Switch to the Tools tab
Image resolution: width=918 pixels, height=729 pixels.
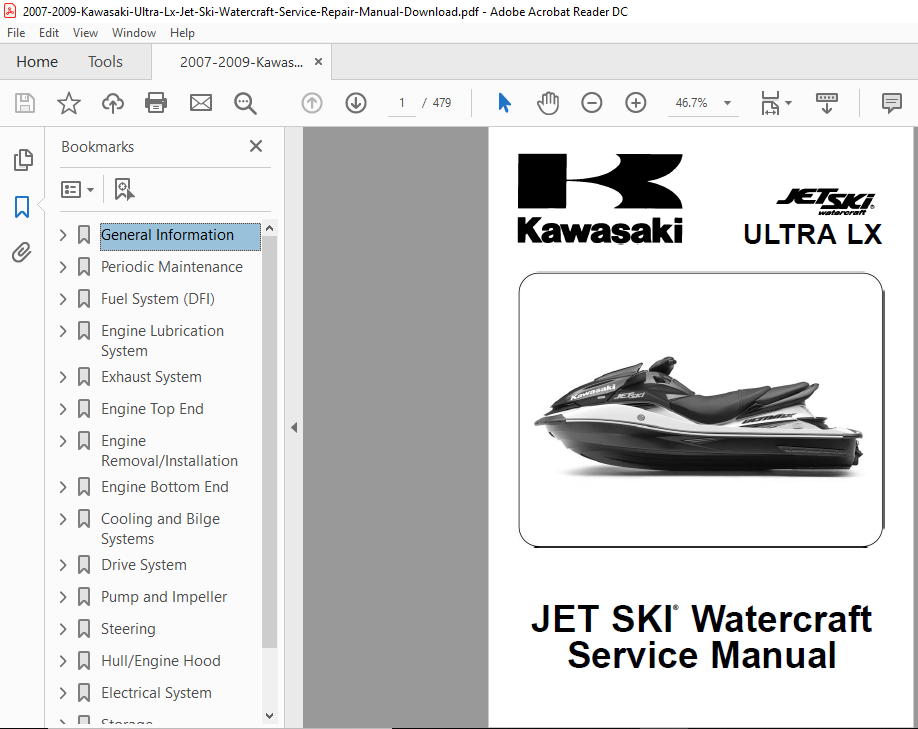pos(105,61)
